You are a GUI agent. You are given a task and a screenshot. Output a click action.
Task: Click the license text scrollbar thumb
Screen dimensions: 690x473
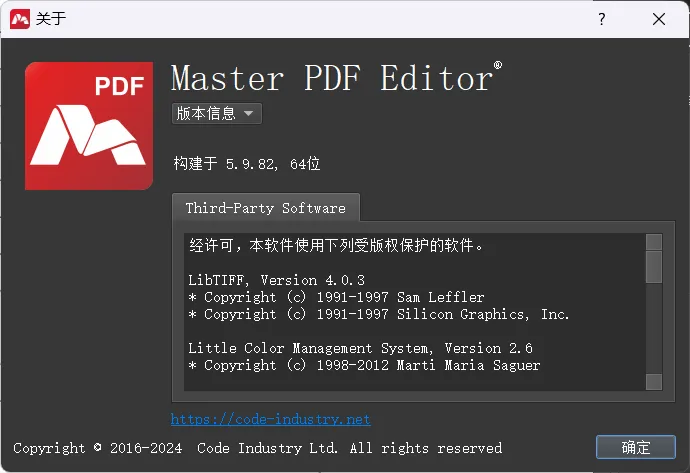[x=653, y=267]
